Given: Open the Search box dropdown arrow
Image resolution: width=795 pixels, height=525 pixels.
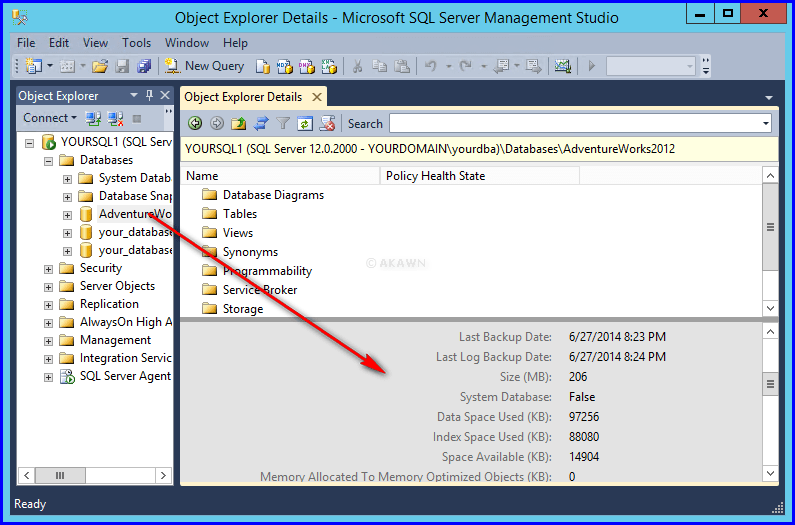Looking at the screenshot, I should tap(765, 123).
